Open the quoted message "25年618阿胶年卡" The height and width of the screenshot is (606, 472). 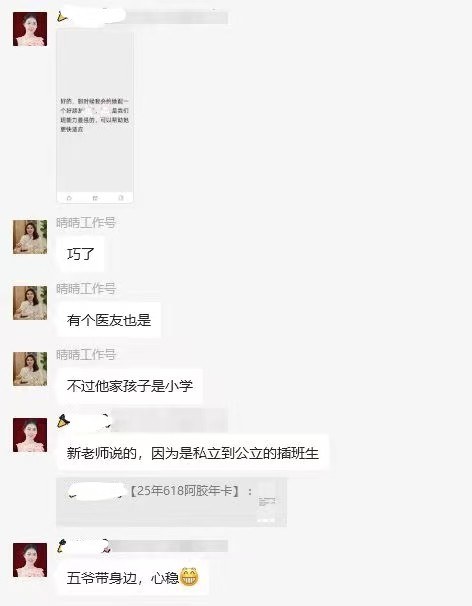coord(172,502)
